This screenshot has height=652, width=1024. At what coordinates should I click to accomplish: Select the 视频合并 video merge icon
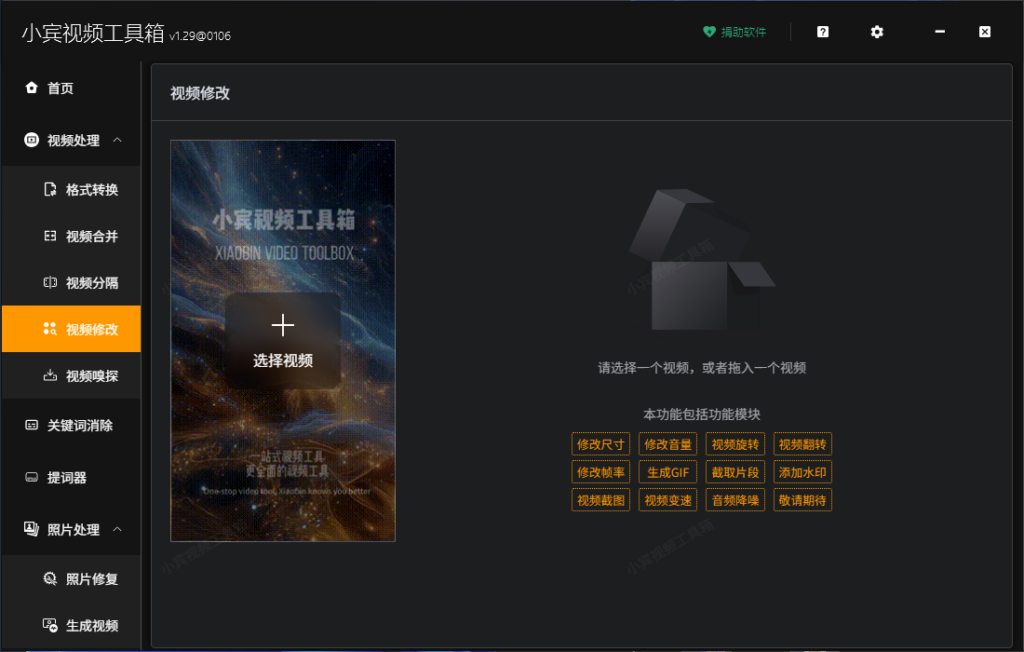pyautogui.click(x=50, y=236)
